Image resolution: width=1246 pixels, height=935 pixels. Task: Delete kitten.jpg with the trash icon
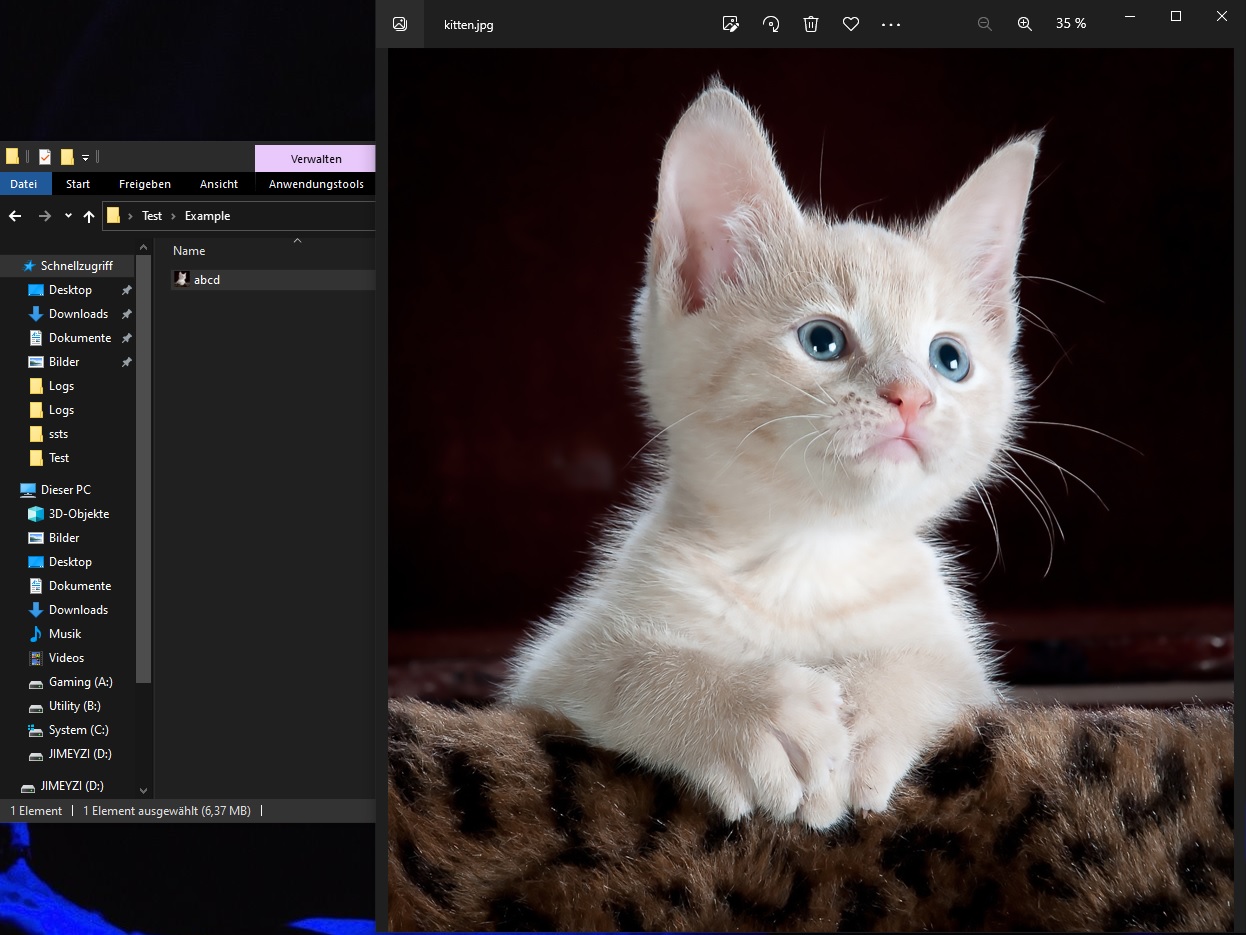[811, 24]
